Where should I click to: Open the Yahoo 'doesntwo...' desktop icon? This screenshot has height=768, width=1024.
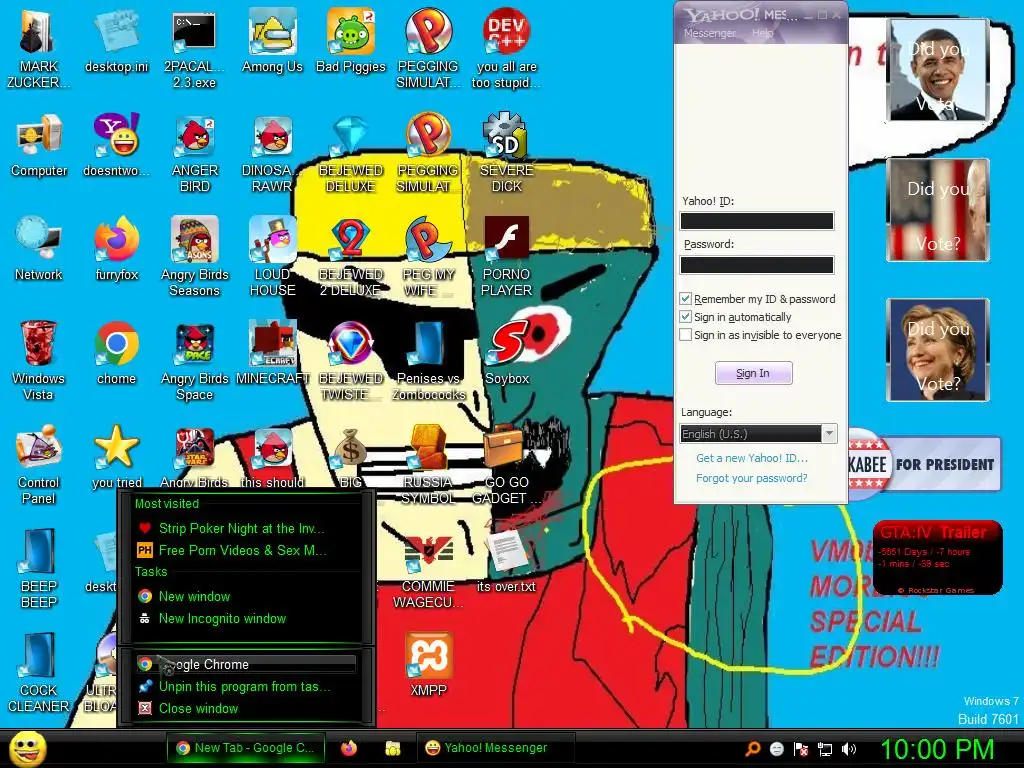tap(116, 145)
